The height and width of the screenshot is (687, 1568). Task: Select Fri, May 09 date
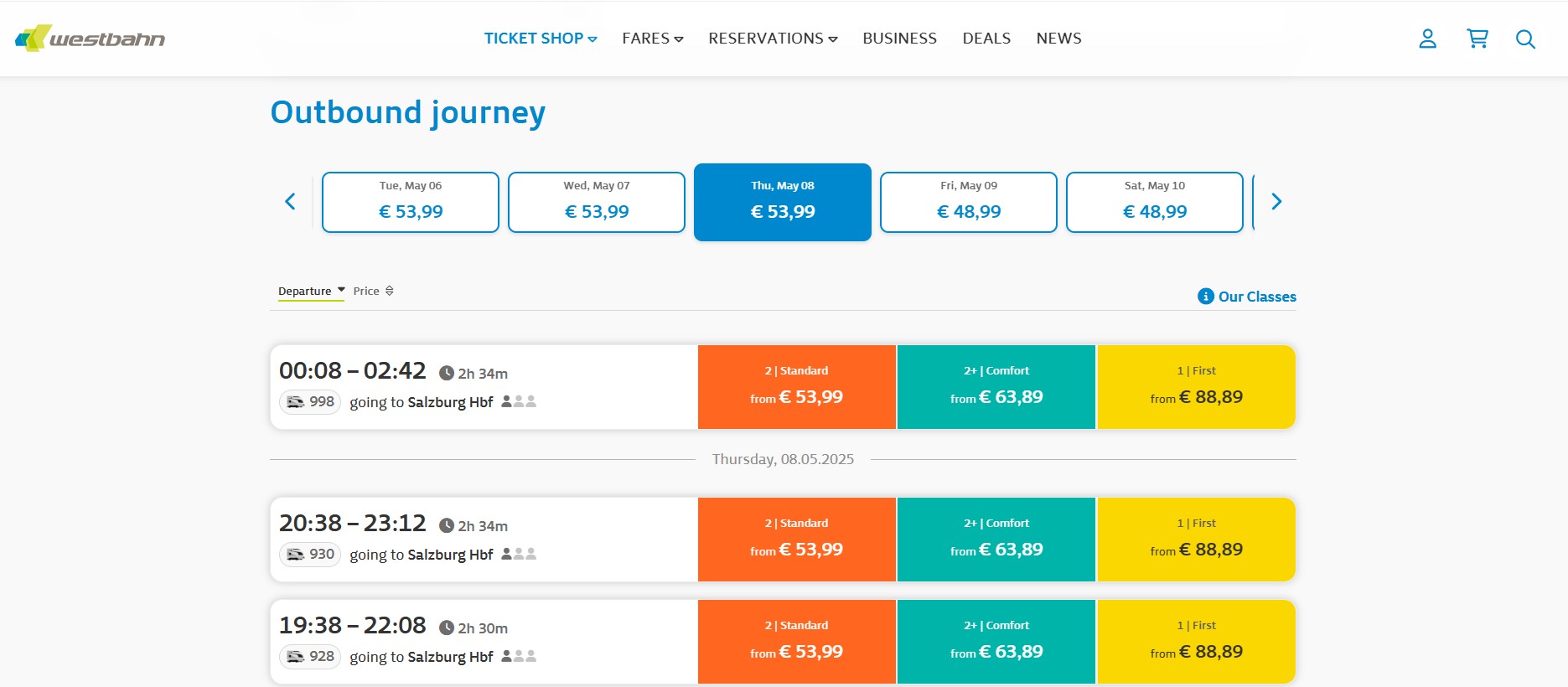pyautogui.click(x=969, y=202)
